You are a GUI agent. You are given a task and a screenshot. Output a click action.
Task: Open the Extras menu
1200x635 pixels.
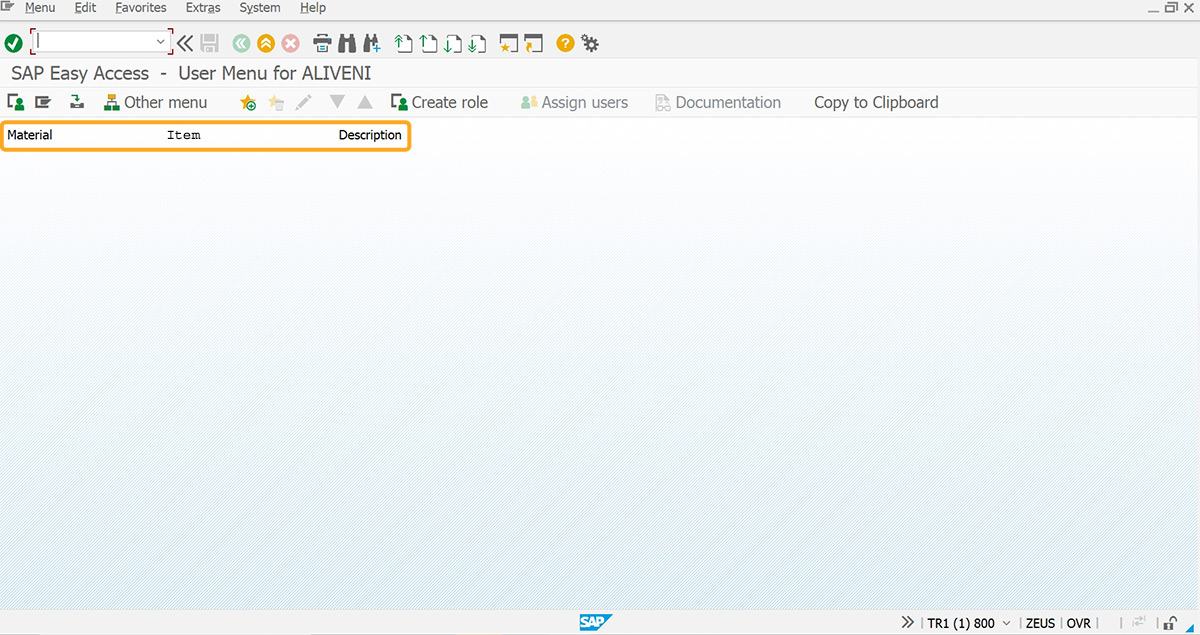pos(203,8)
